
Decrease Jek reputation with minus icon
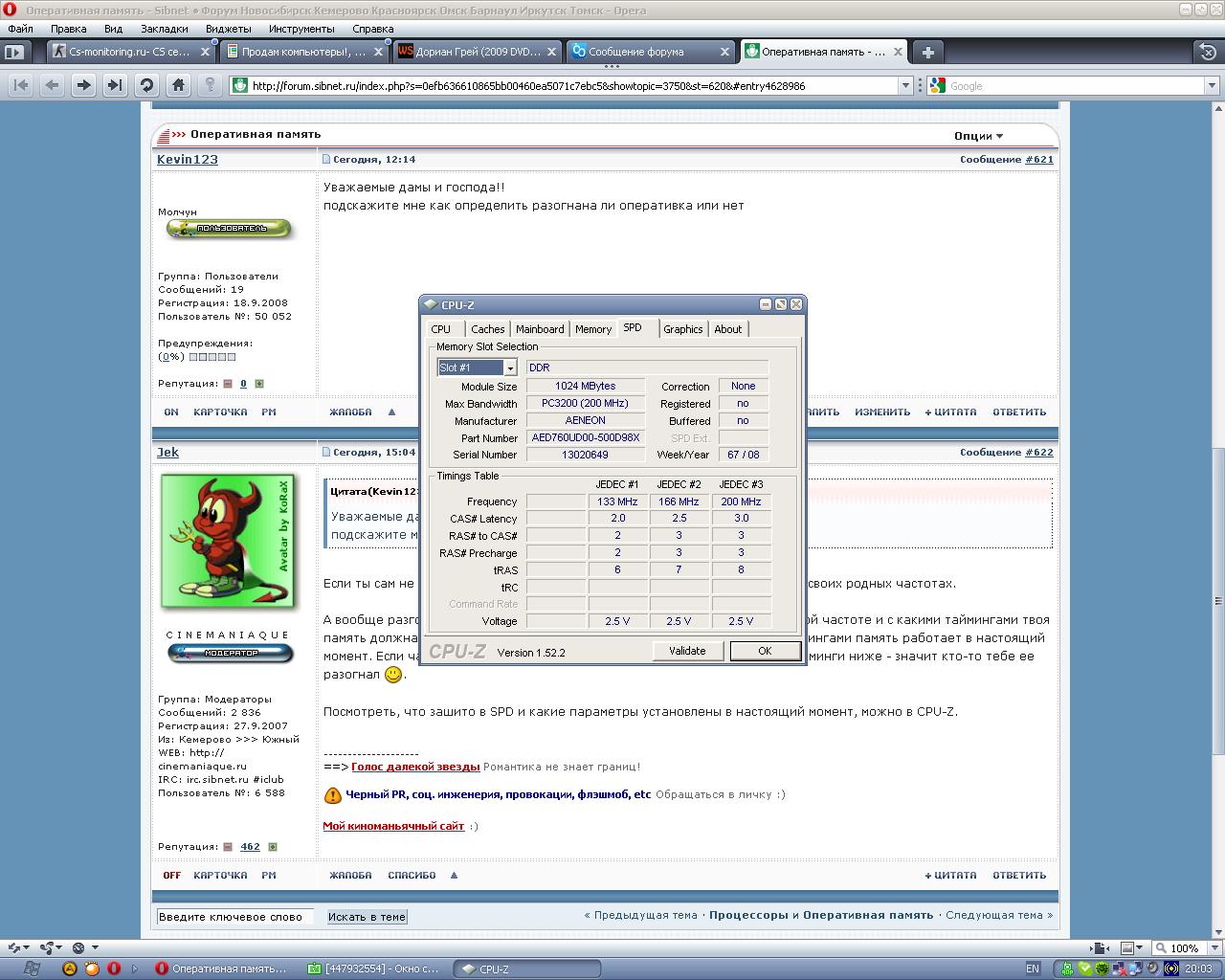tap(228, 847)
